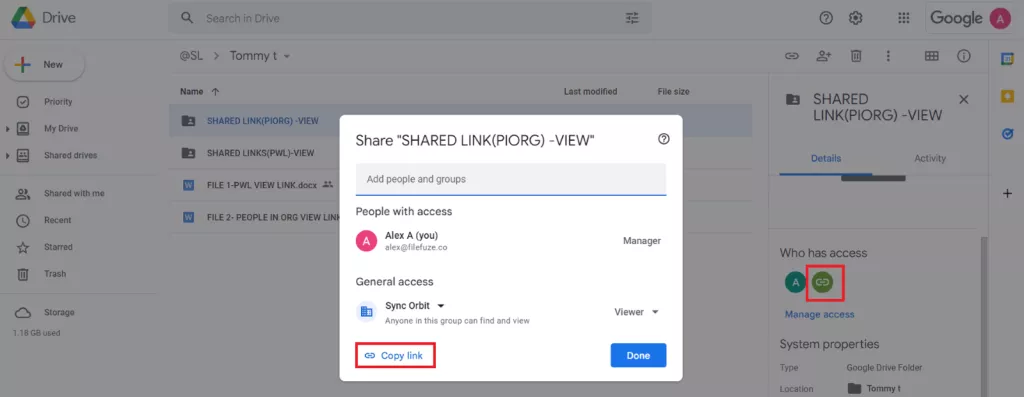Switch to the Details tab
Image resolution: width=1024 pixels, height=397 pixels.
[x=825, y=159]
